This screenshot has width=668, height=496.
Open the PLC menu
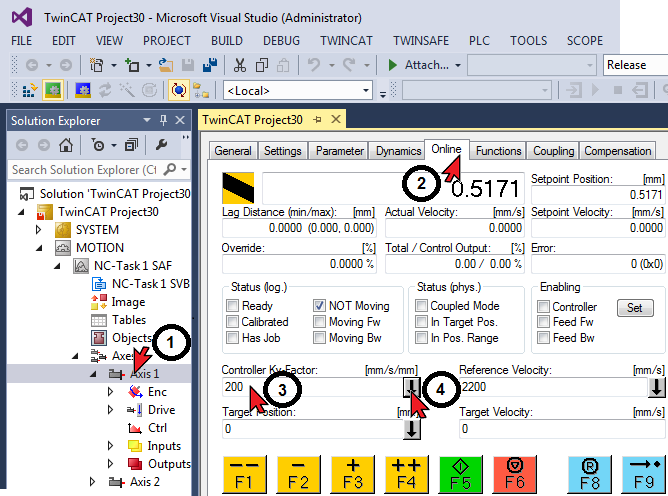[479, 40]
